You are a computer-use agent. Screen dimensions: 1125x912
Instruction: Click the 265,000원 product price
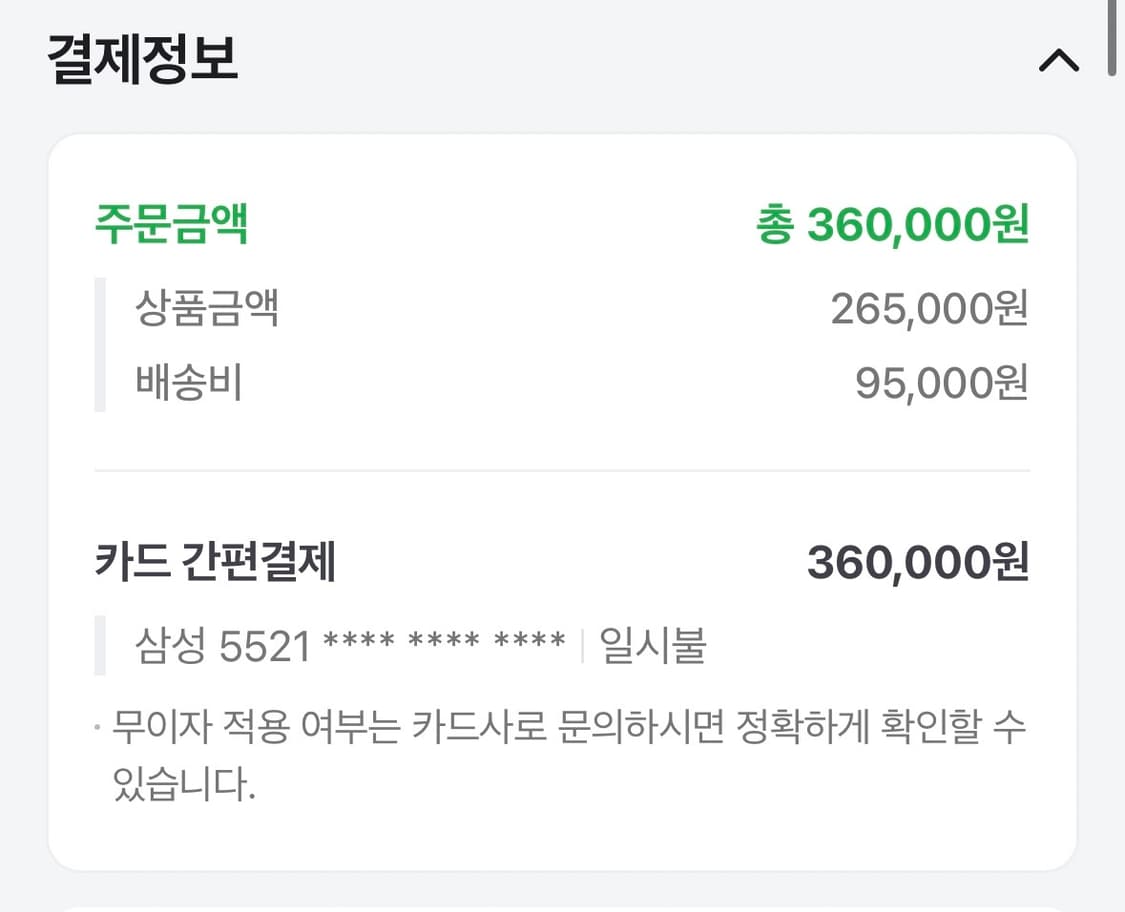click(928, 310)
